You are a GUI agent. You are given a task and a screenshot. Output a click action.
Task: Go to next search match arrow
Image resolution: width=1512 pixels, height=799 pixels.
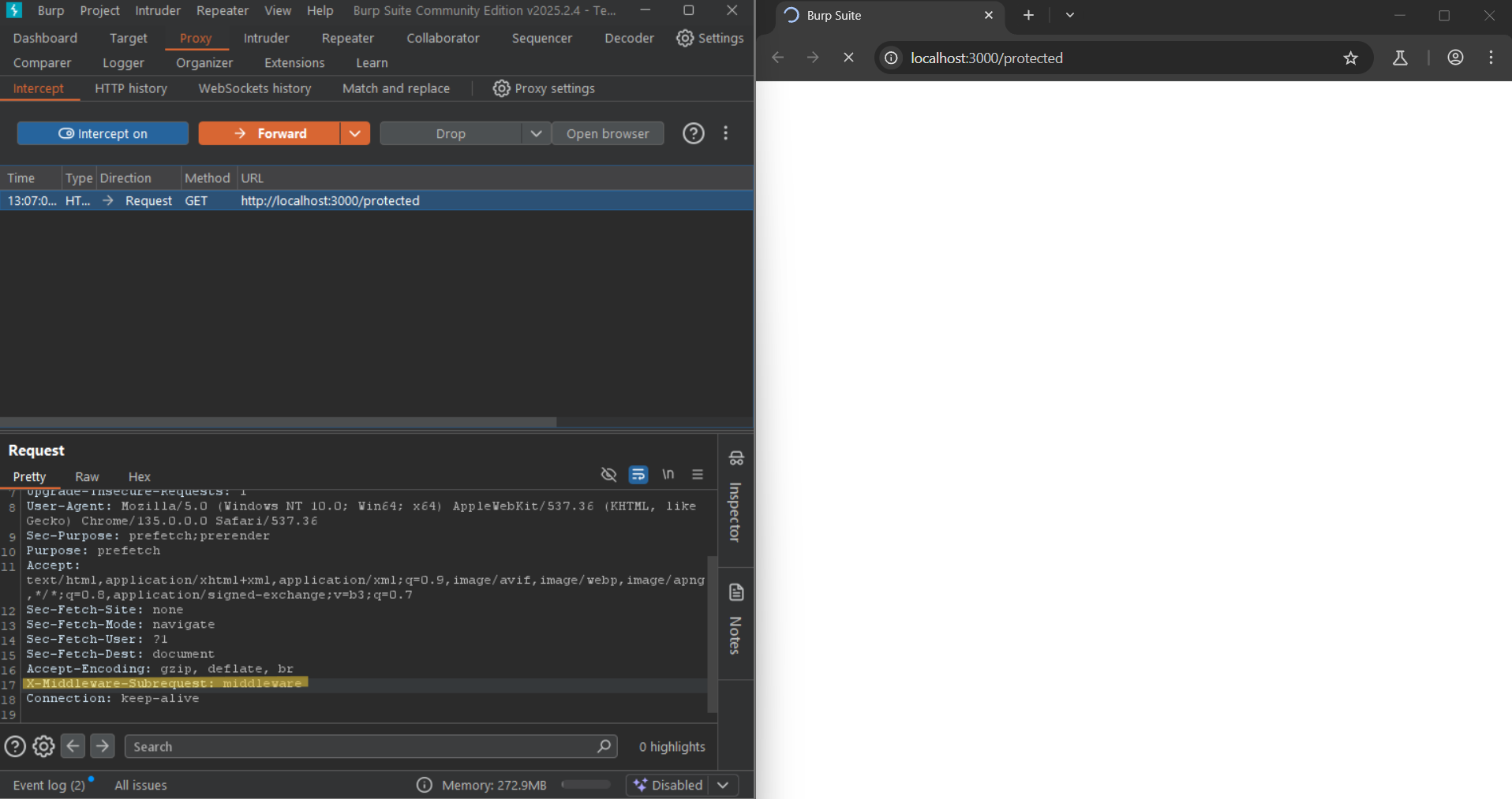(102, 745)
